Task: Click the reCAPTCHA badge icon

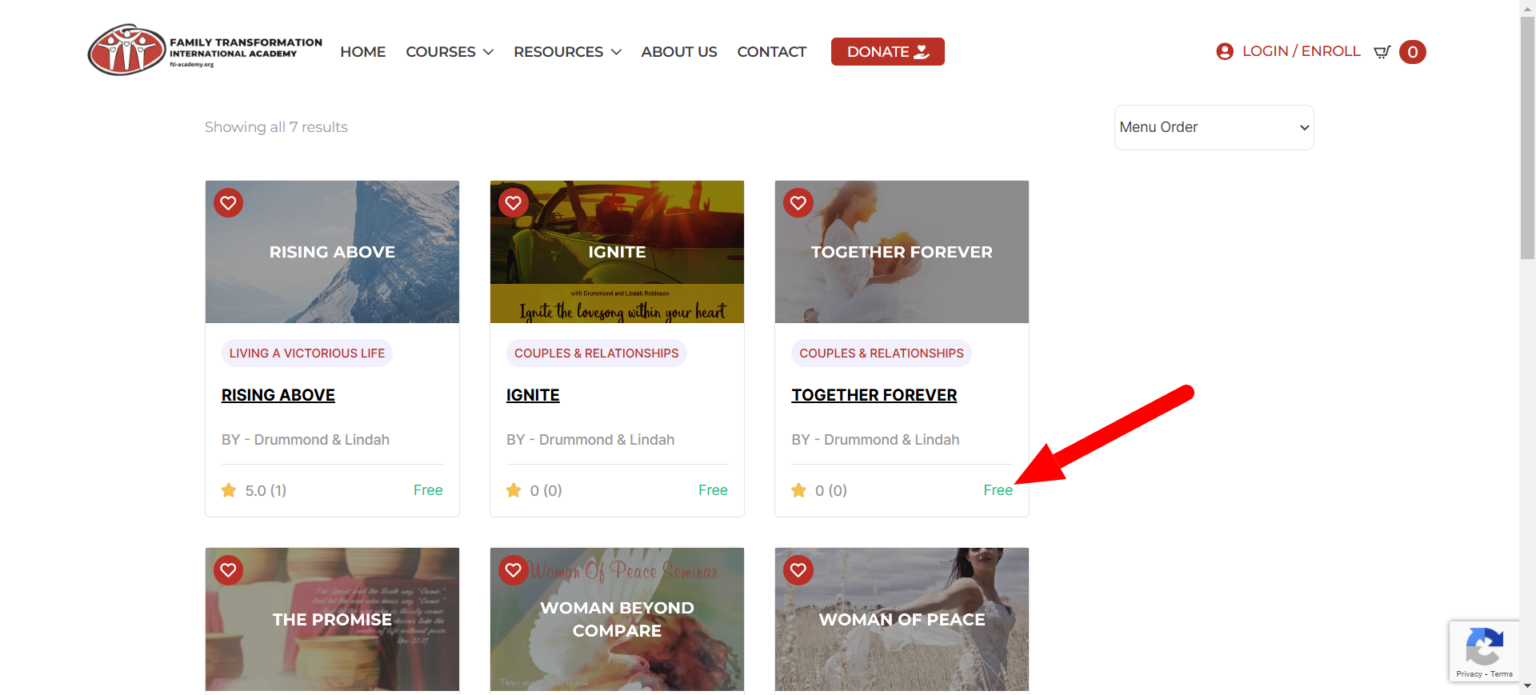Action: point(1484,647)
